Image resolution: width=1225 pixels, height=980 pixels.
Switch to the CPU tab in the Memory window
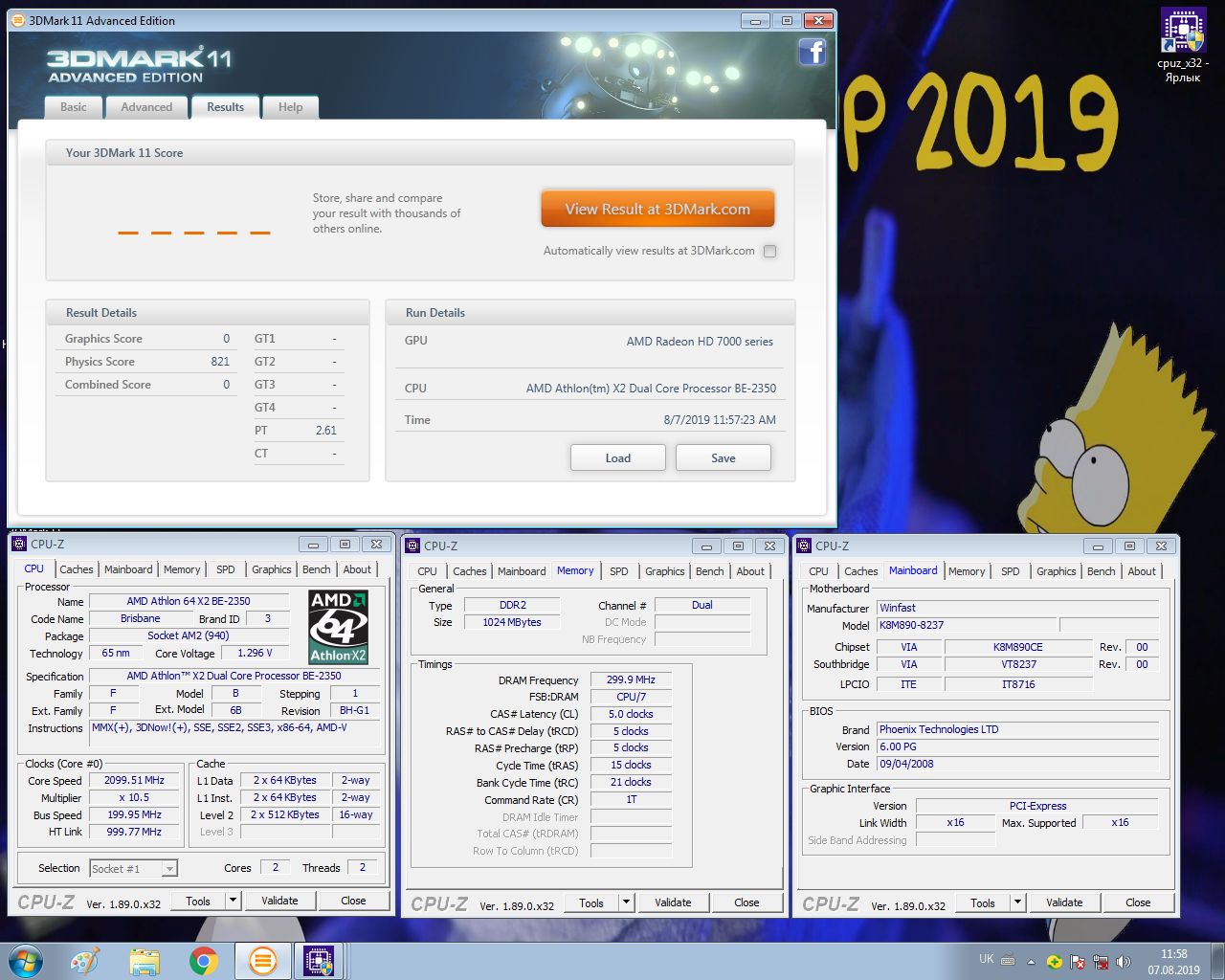[427, 571]
